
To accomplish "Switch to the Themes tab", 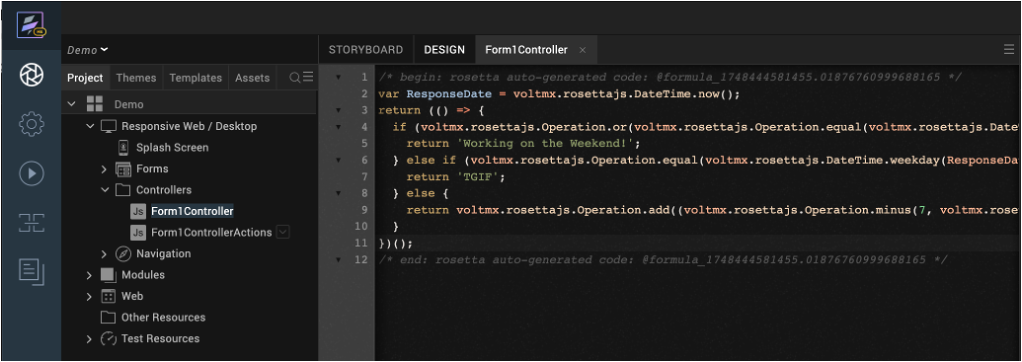I will click(136, 78).
